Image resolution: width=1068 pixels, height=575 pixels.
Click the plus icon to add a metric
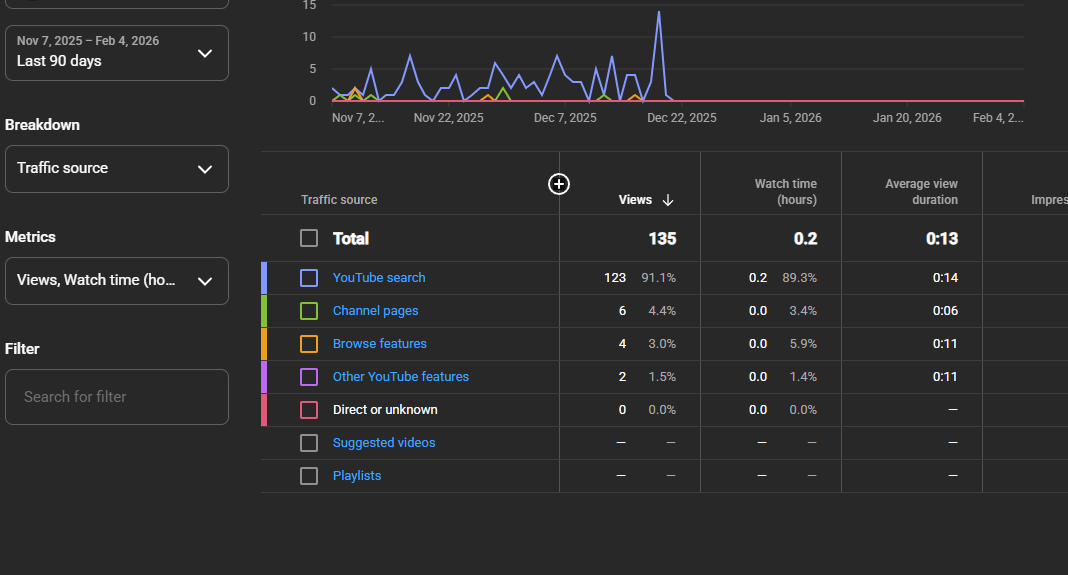tap(559, 183)
